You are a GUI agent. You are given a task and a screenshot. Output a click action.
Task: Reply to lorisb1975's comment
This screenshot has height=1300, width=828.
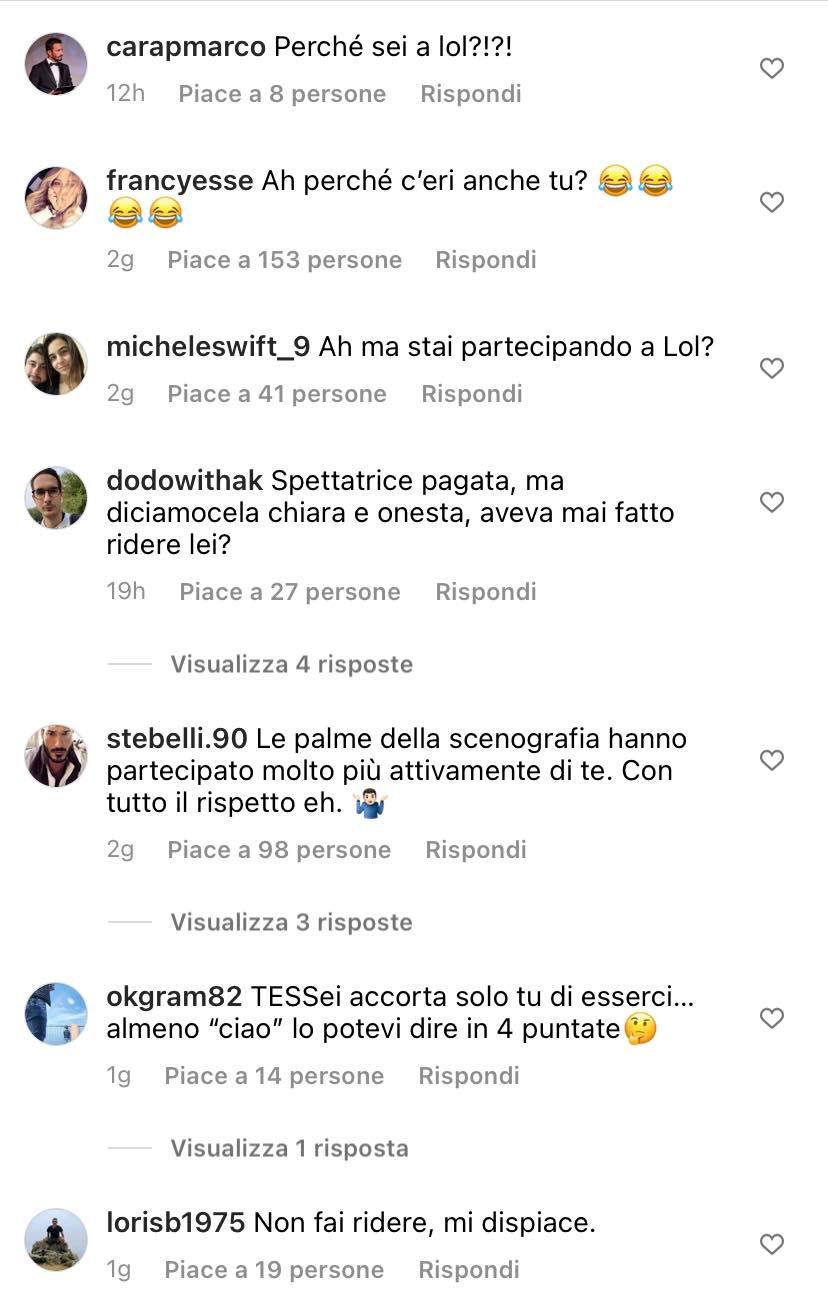pyautogui.click(x=469, y=1270)
